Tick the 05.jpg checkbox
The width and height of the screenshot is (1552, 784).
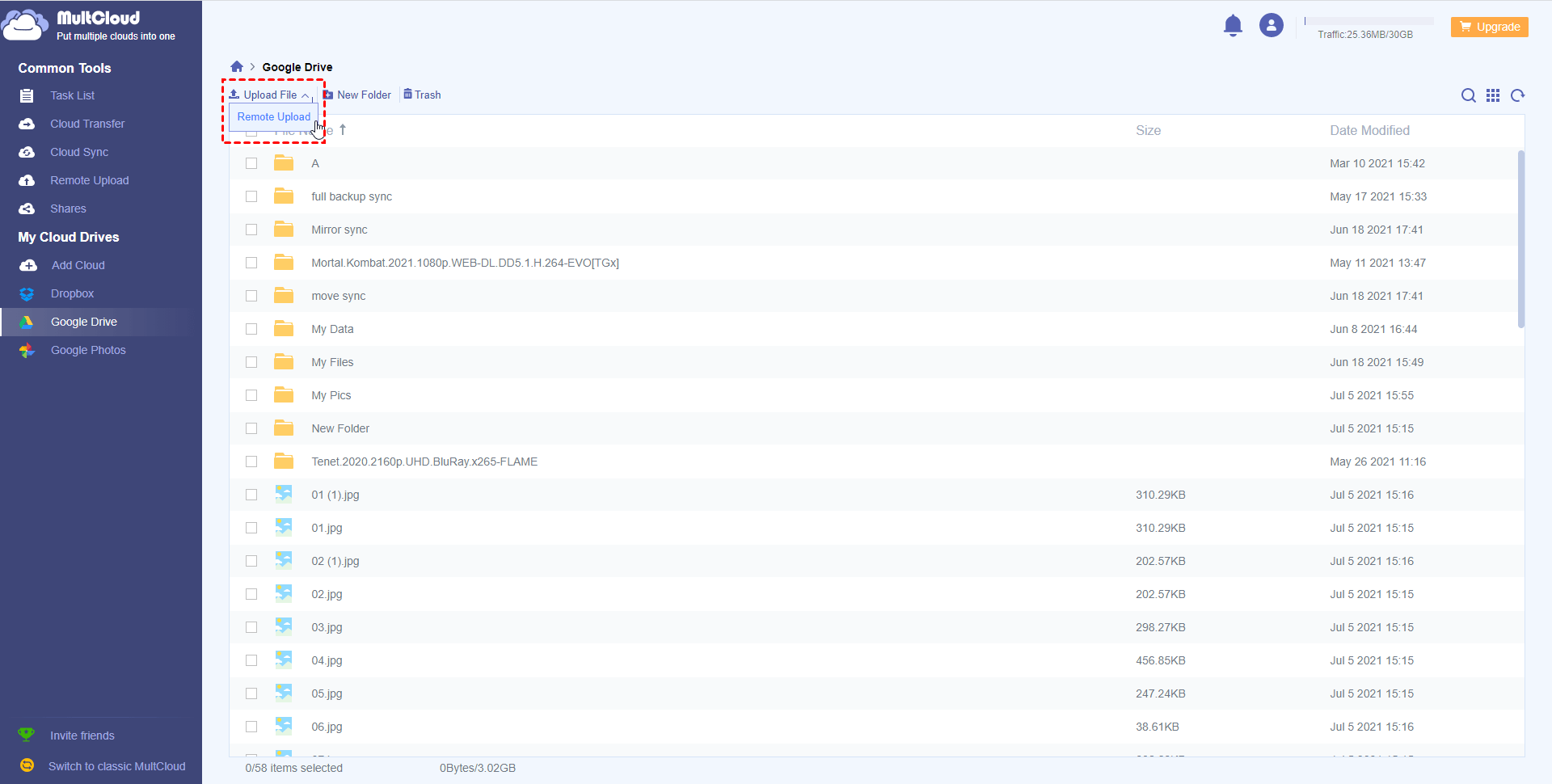point(251,693)
